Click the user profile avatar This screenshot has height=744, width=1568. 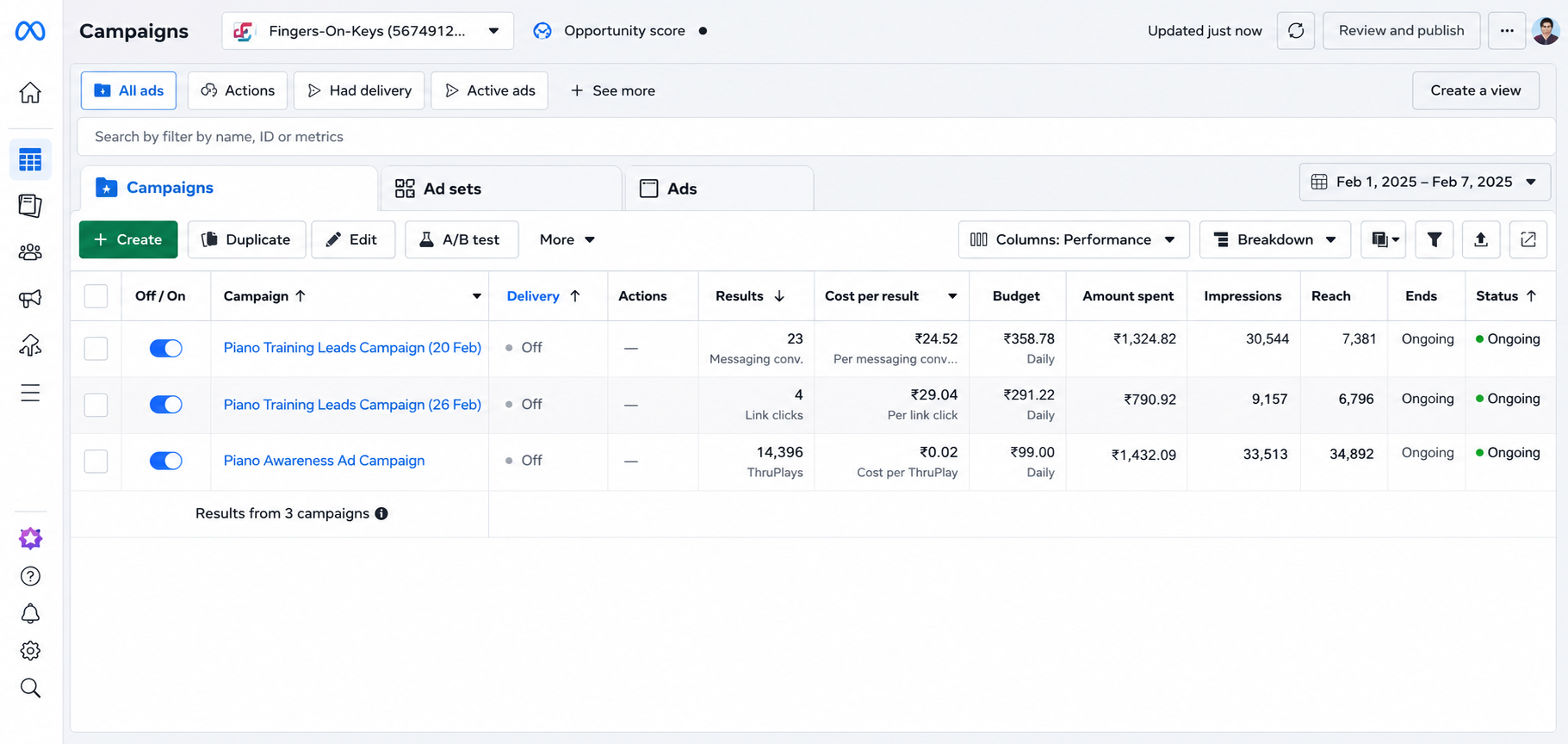[1546, 31]
